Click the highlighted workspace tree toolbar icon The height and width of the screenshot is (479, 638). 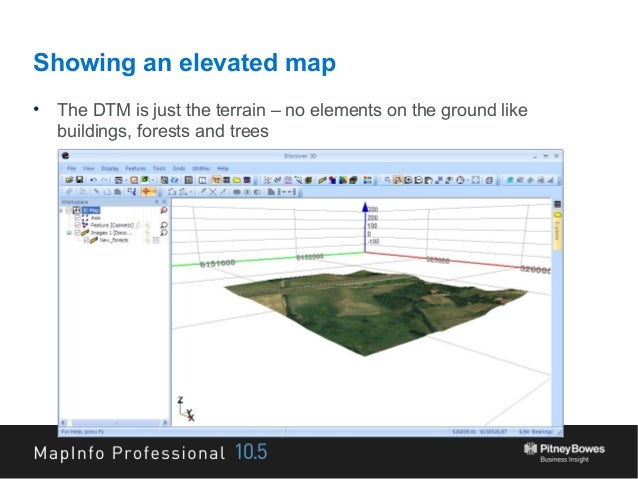point(216,180)
